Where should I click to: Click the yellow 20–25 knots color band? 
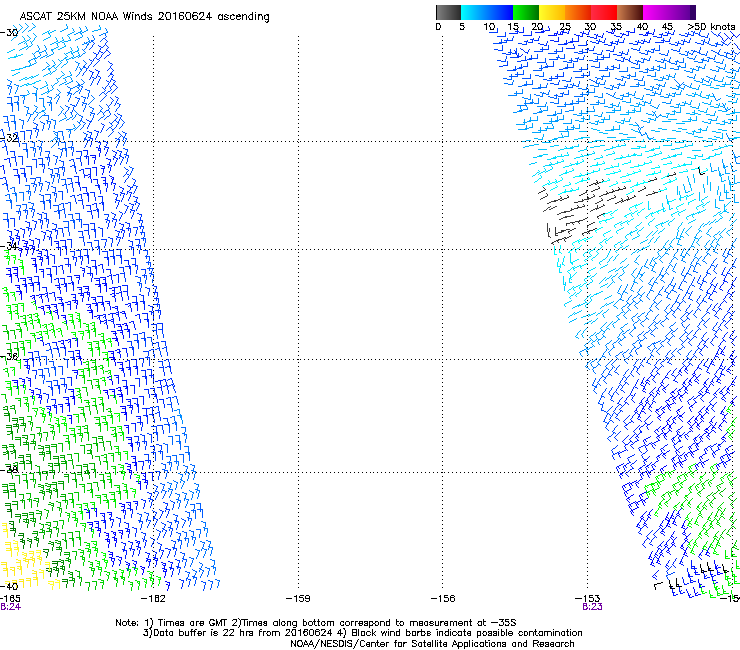click(x=552, y=12)
